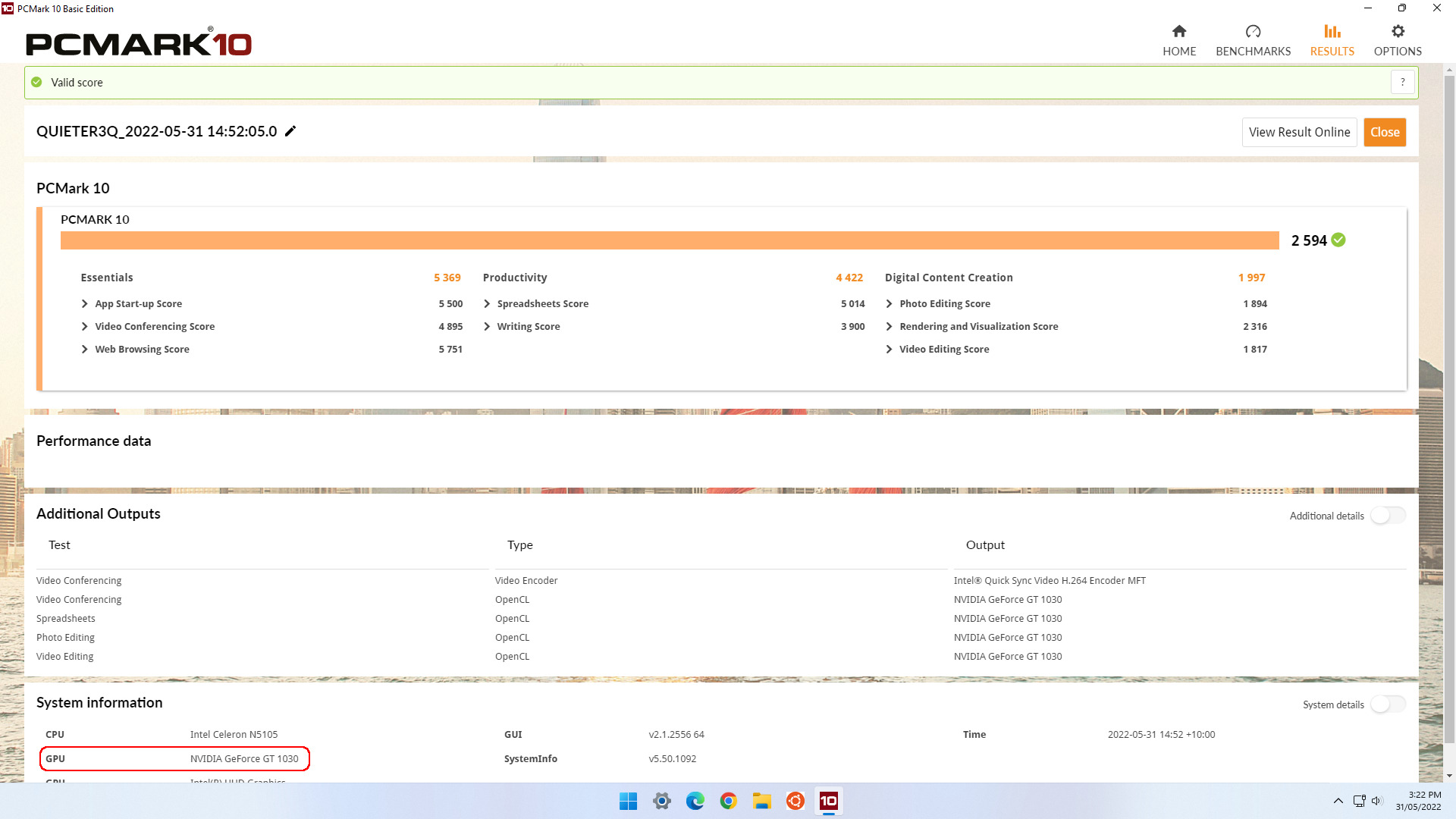The image size is (1456, 819).
Task: Toggle Additional details switch
Action: pyautogui.click(x=1388, y=515)
